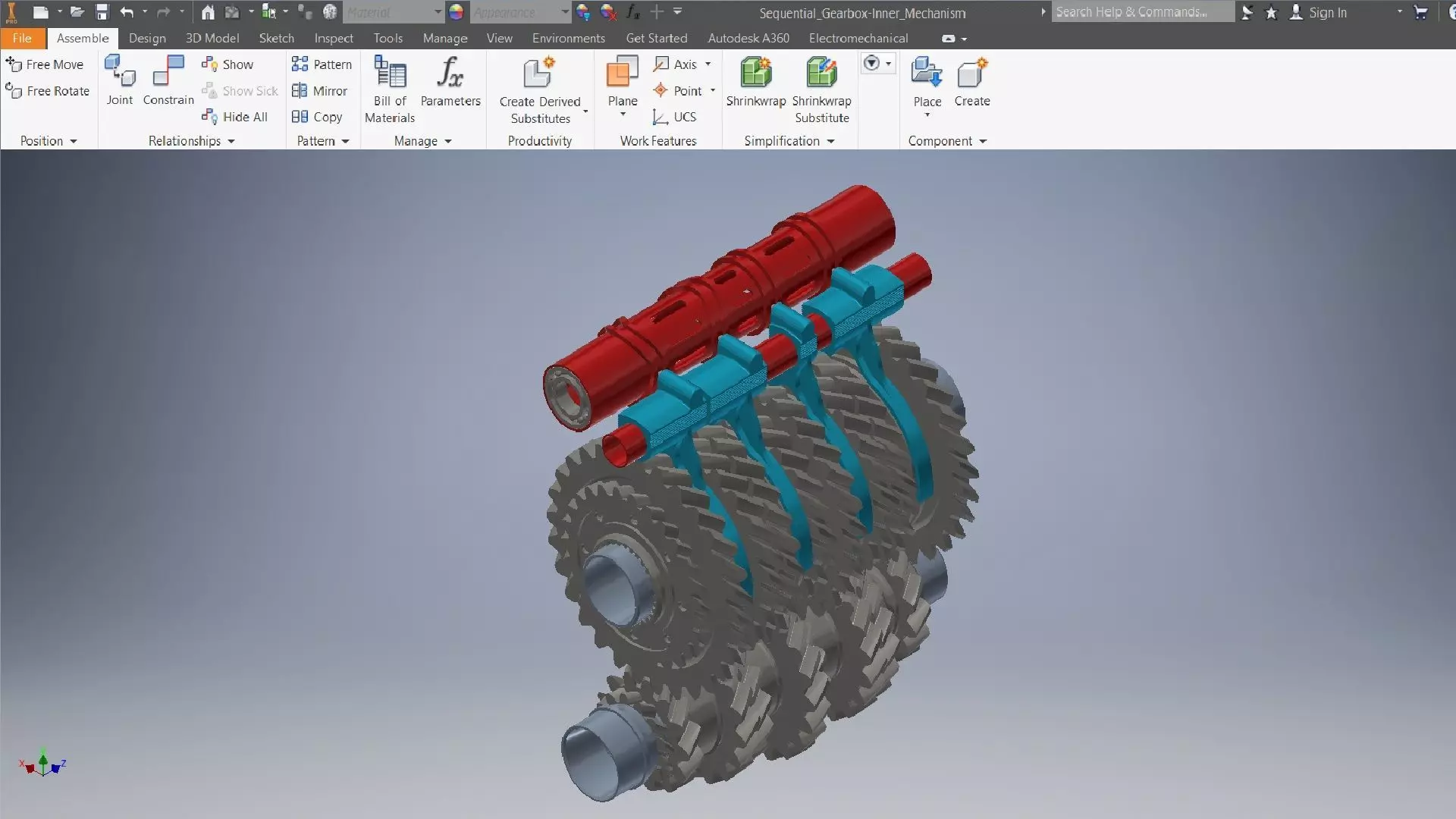This screenshot has height=819, width=1456.
Task: Open the Manage ribbon tab
Action: 445,38
